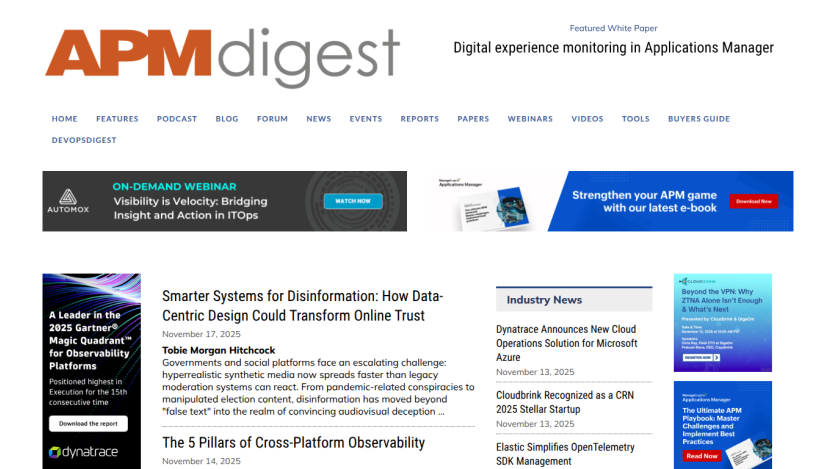The image size is (835, 469).
Task: Visit the FORUM page
Action: [272, 119]
